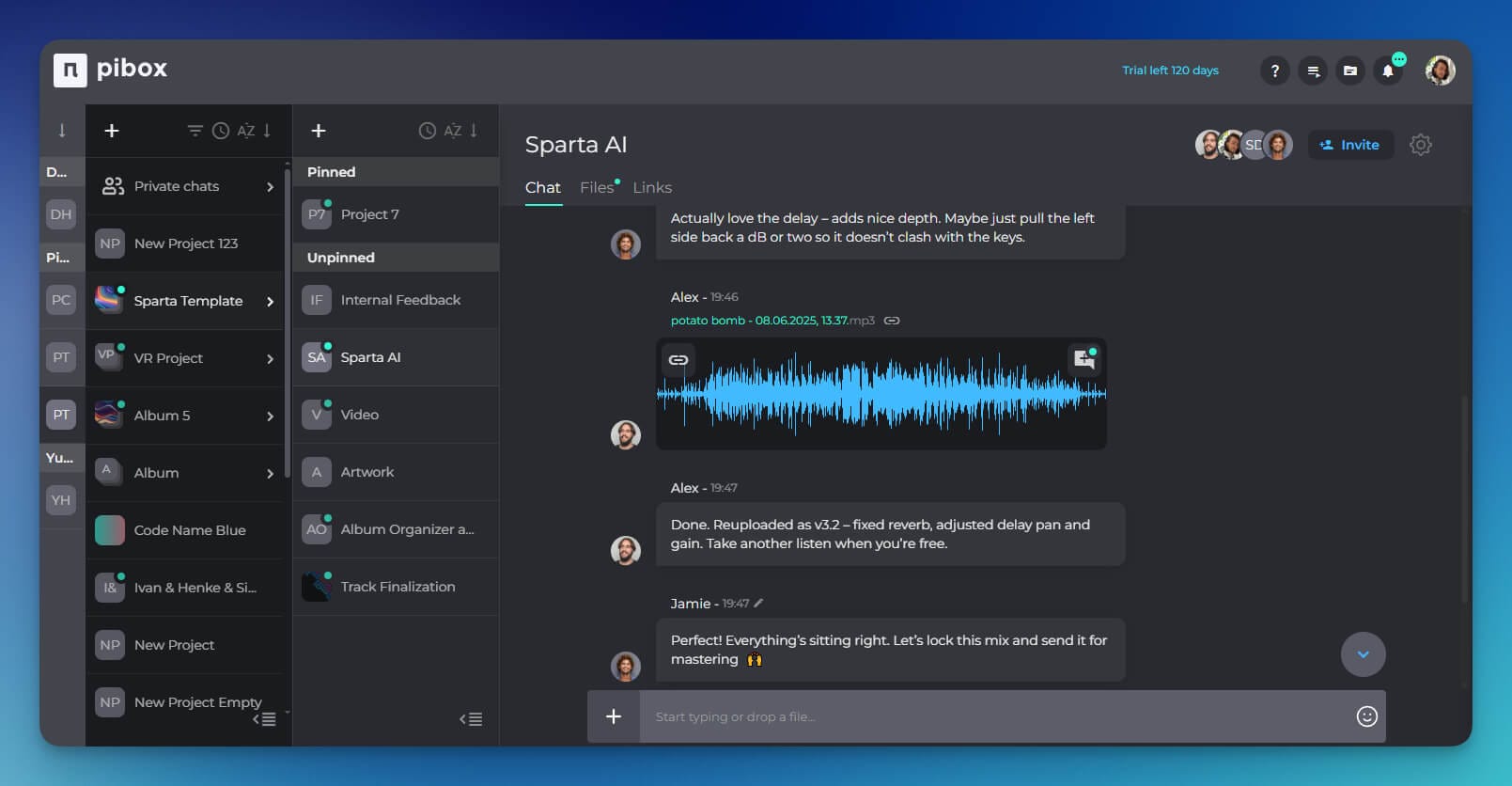Image resolution: width=1512 pixels, height=786 pixels.
Task: Click the Pinned section header
Action: pos(396,172)
